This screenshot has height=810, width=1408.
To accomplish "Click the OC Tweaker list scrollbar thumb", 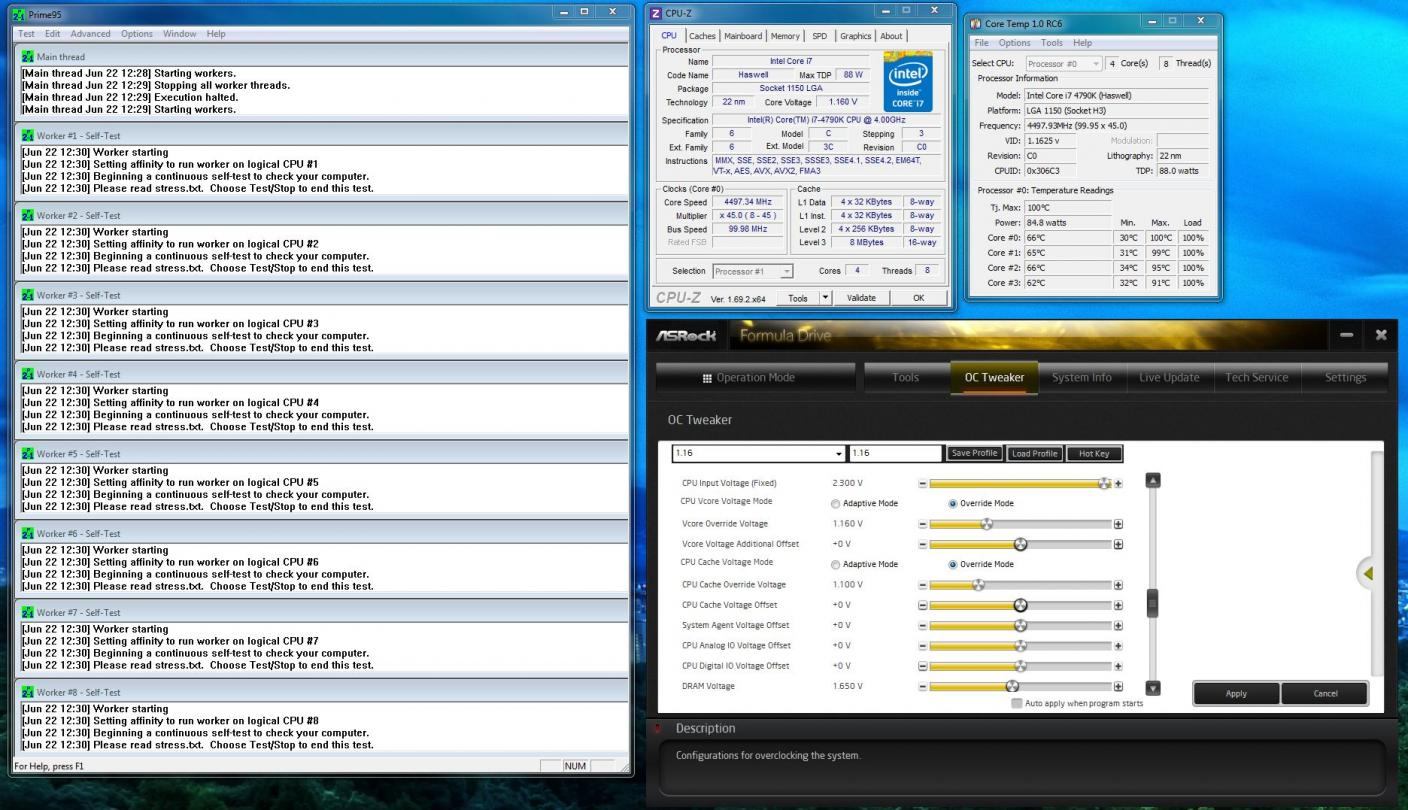I will point(1152,602).
